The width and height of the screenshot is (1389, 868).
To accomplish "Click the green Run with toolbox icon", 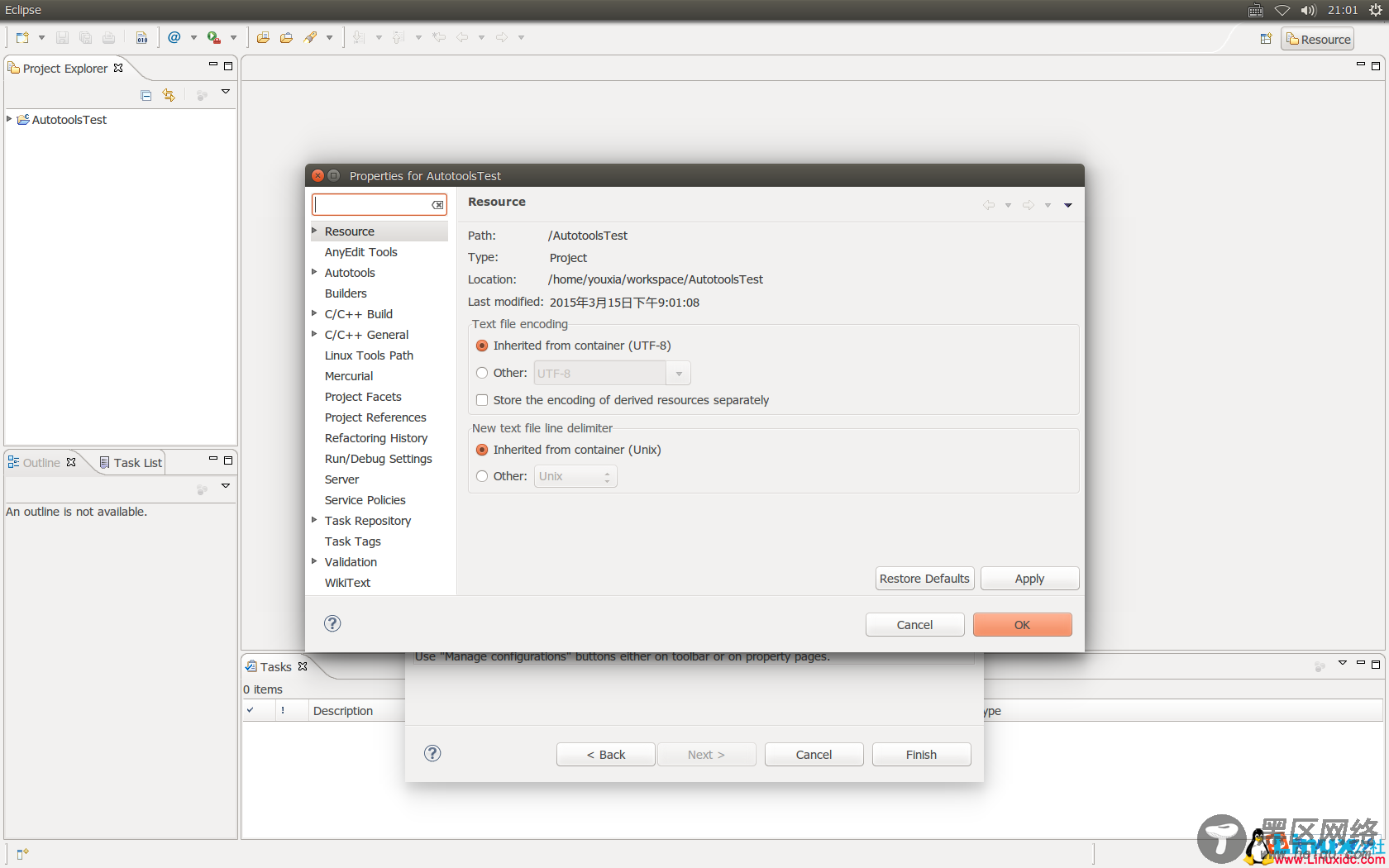I will pos(213,38).
